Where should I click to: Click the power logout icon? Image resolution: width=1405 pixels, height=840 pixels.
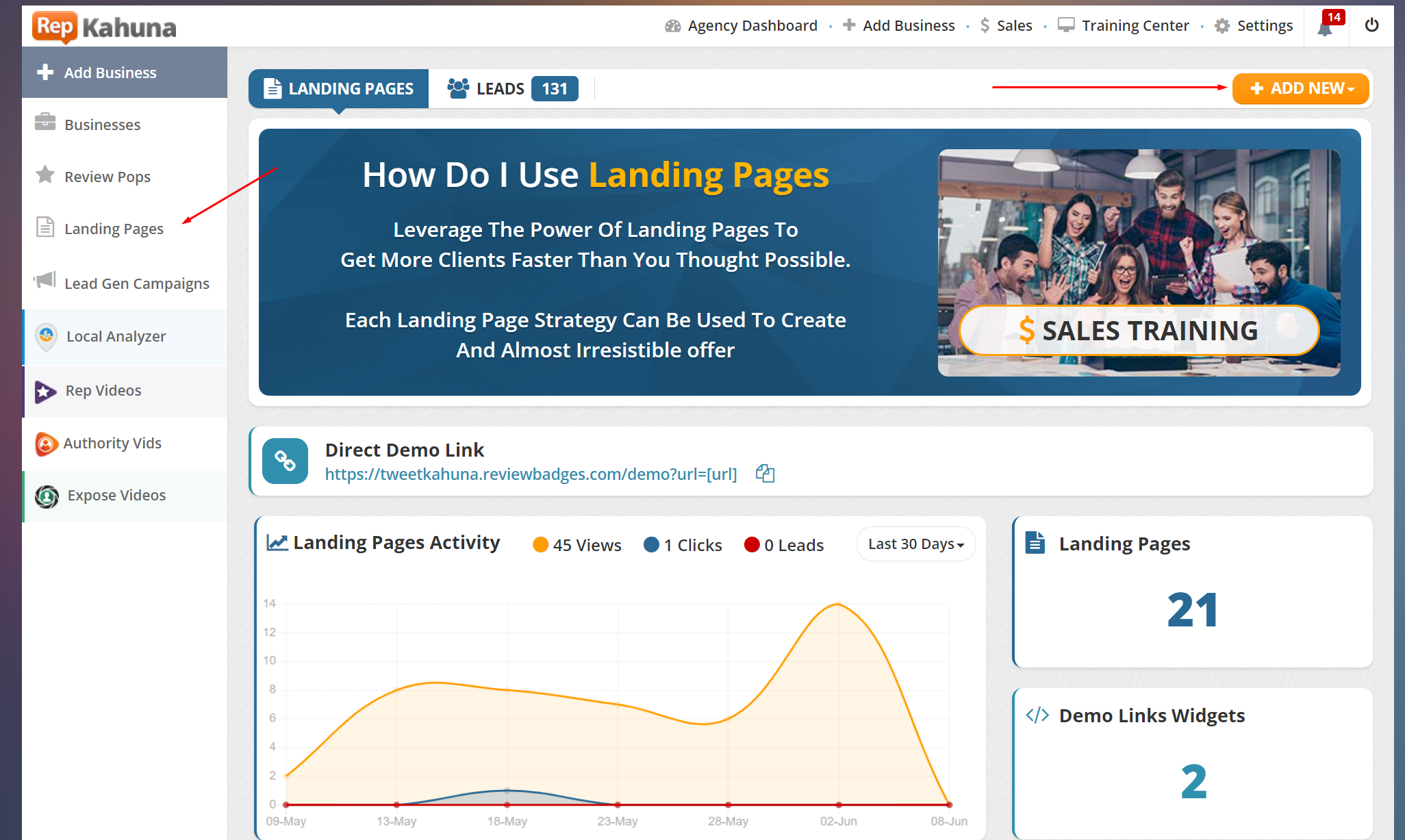point(1371,25)
